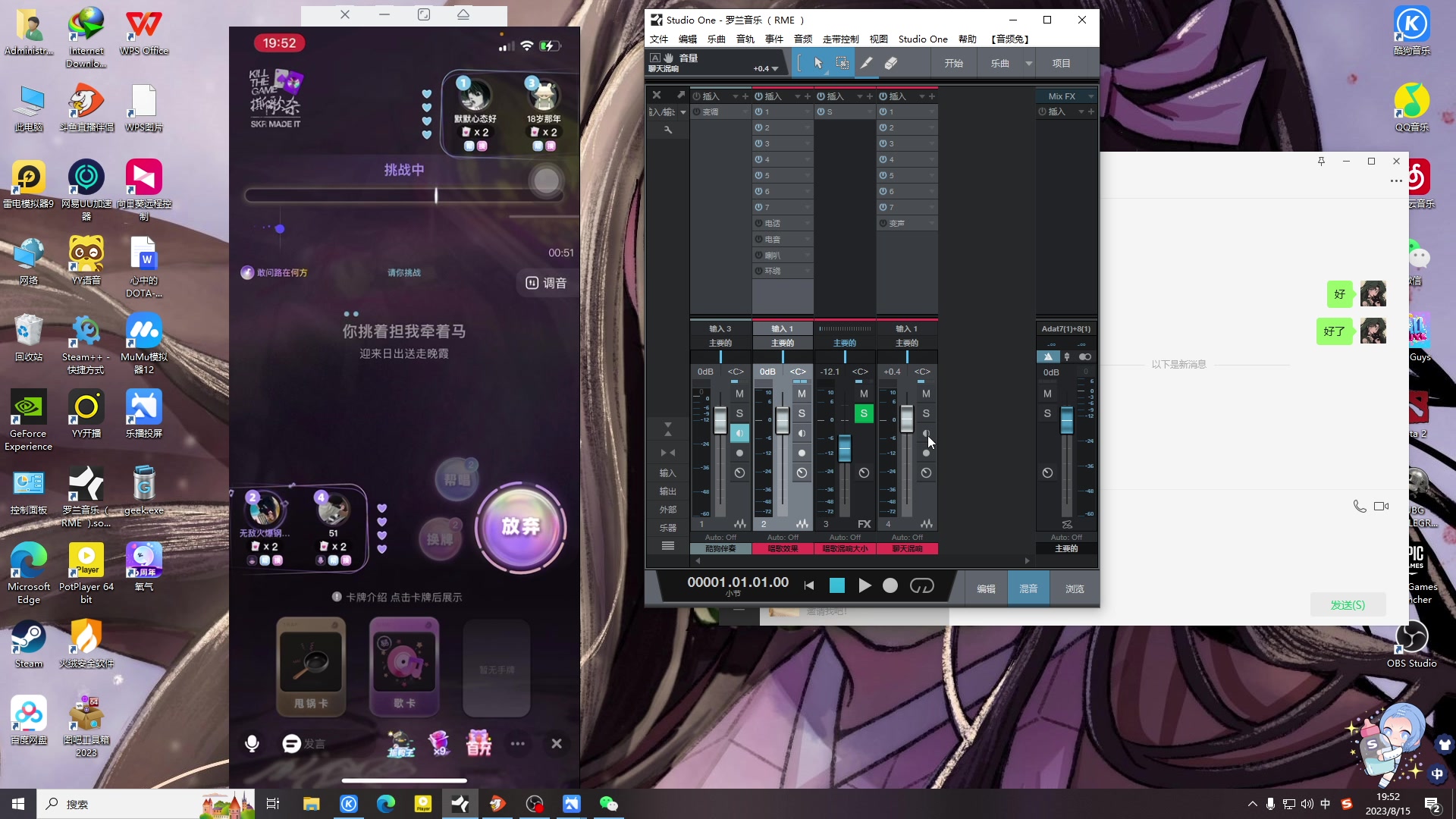Add an insert to the first channel with plus
The height and width of the screenshot is (819, 1456).
click(745, 96)
